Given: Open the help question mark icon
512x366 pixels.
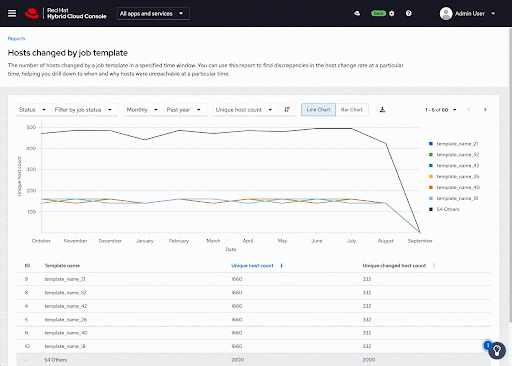Looking at the screenshot, I should coord(409,13).
